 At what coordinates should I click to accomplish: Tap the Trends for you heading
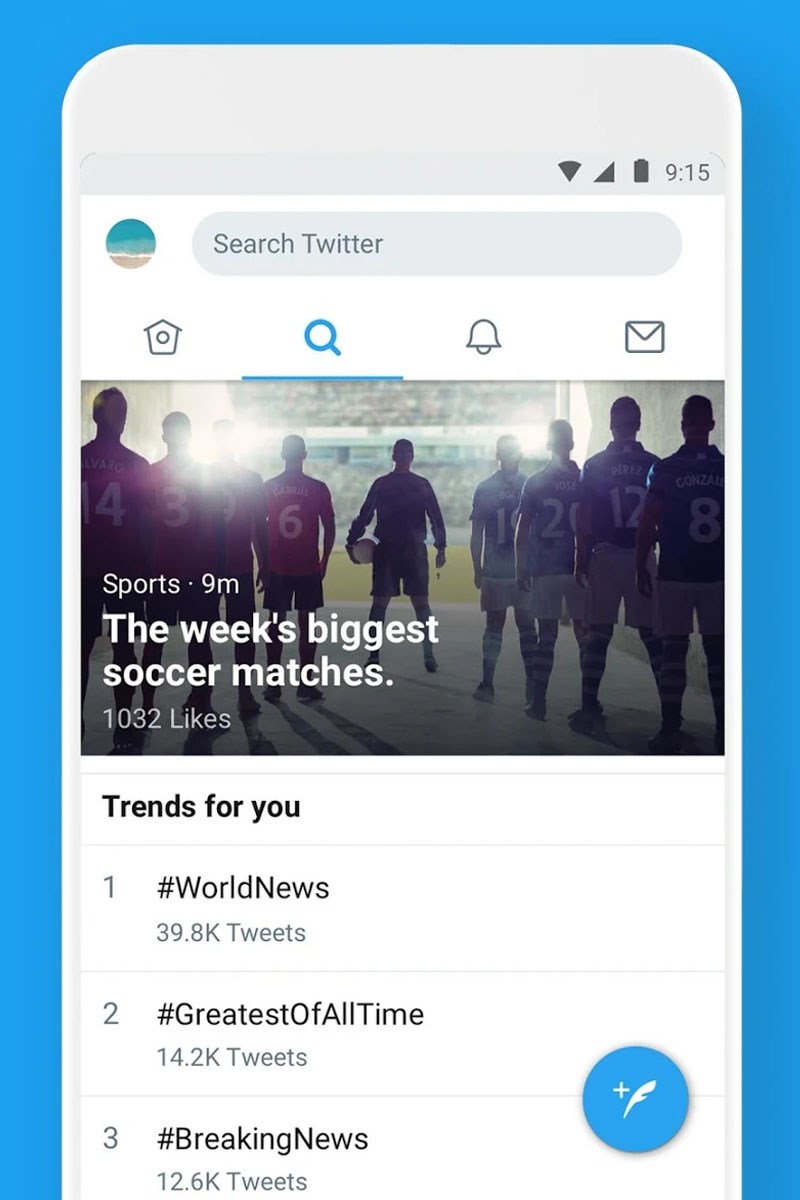200,807
